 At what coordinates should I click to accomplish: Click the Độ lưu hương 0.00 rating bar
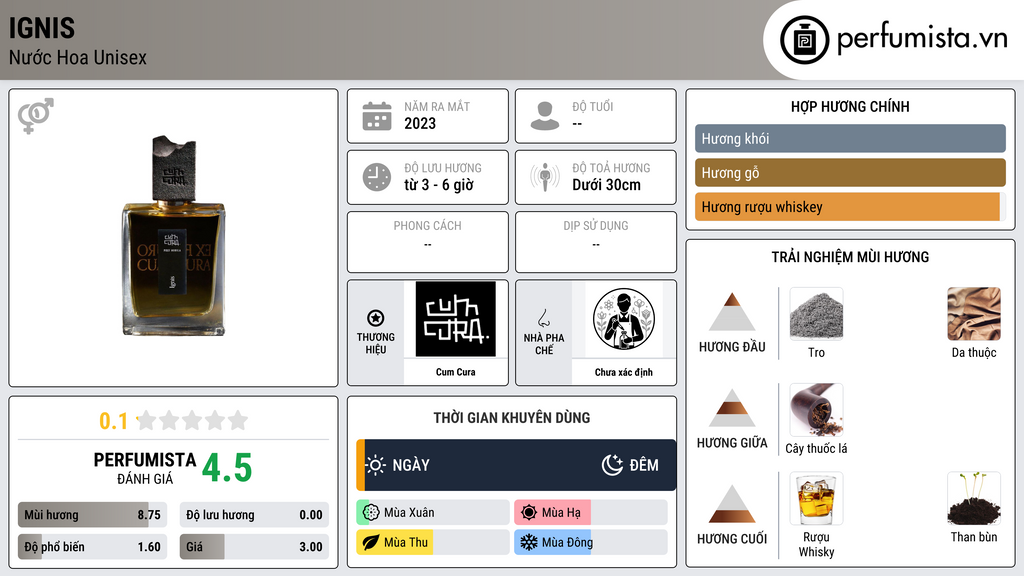pyautogui.click(x=254, y=515)
